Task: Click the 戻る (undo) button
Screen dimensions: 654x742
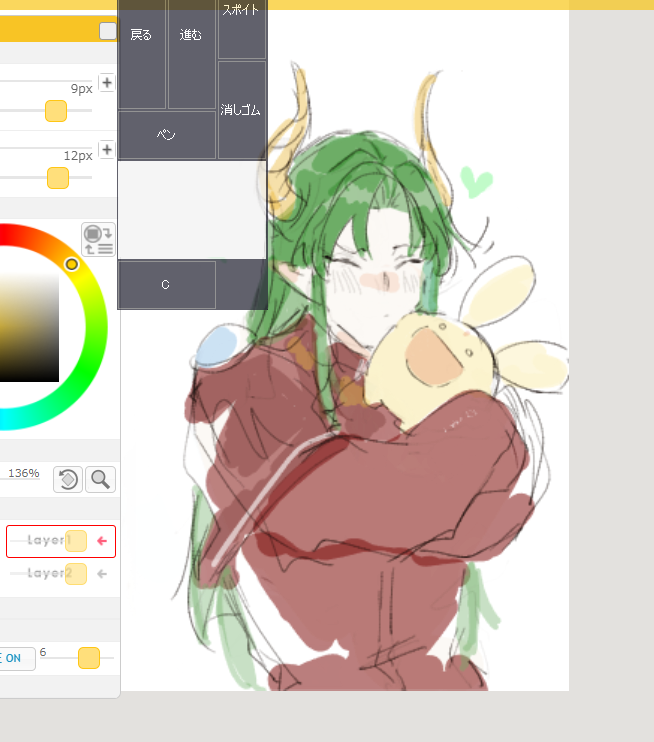Action: pyautogui.click(x=141, y=54)
